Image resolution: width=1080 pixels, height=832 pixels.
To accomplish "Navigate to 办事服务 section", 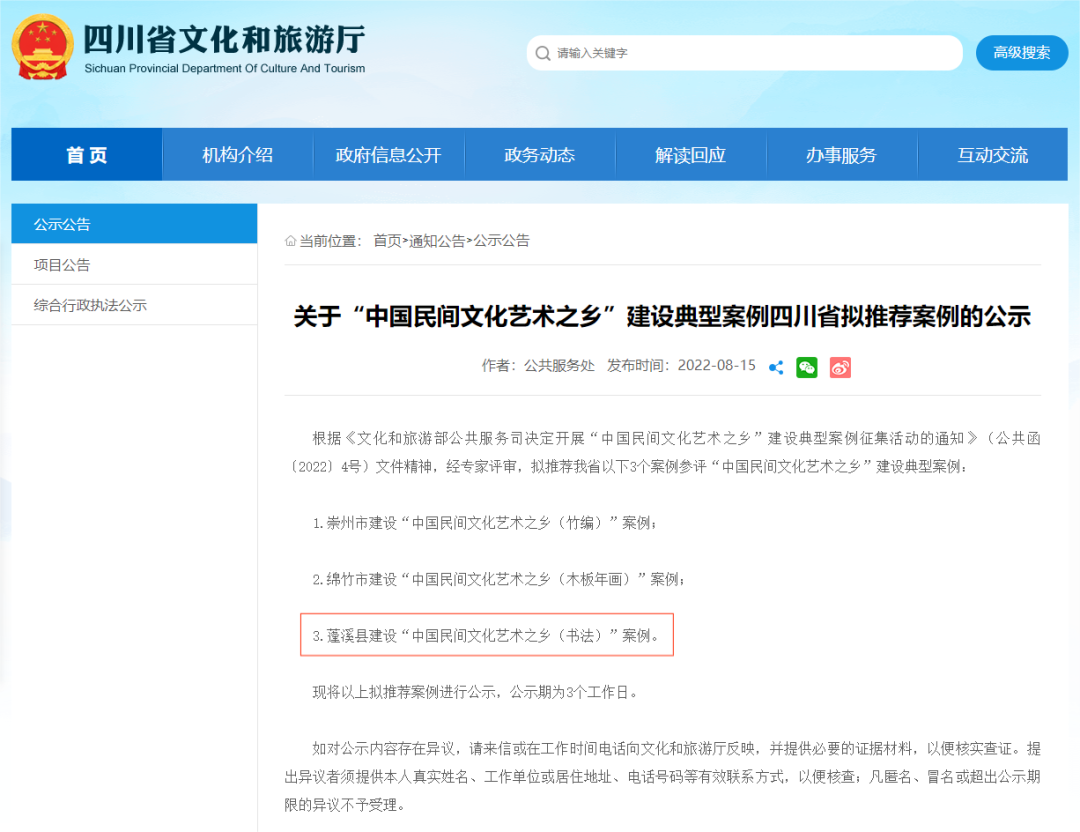I will 841,155.
